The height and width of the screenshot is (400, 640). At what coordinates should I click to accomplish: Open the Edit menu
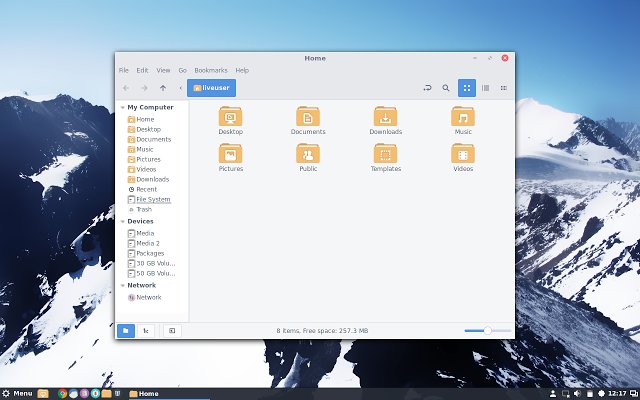(x=142, y=70)
